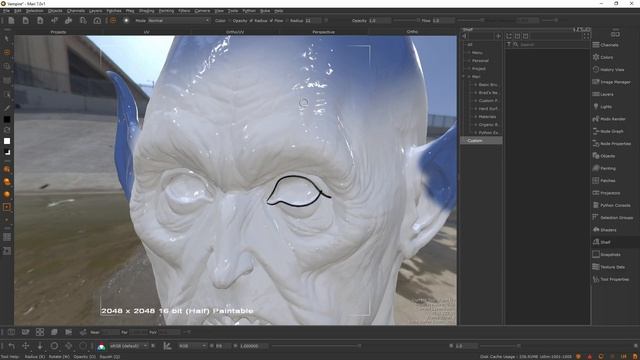Open the Python menu

(249, 11)
